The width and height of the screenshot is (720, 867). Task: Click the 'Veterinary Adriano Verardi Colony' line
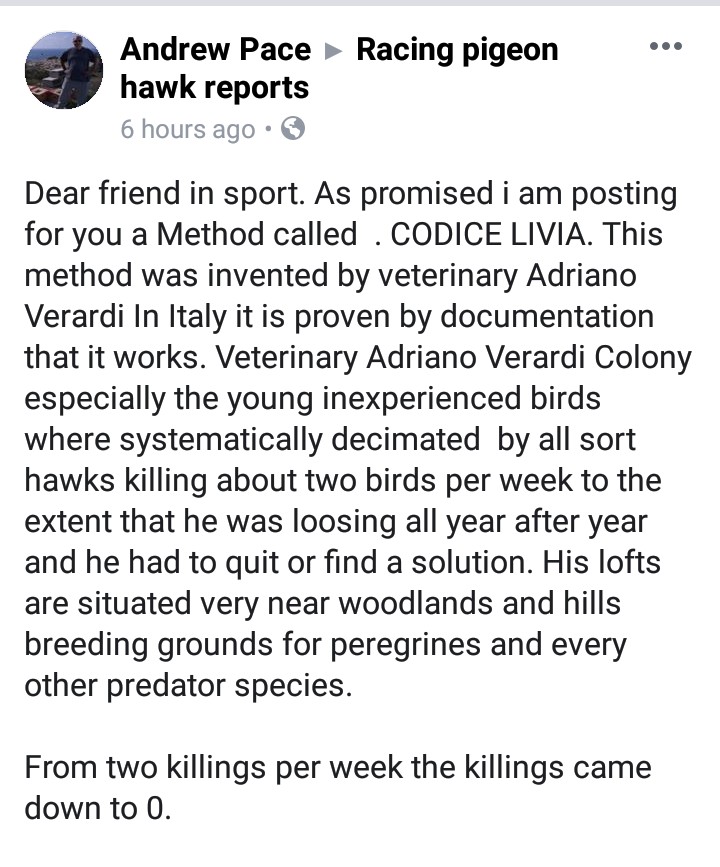[453, 358]
